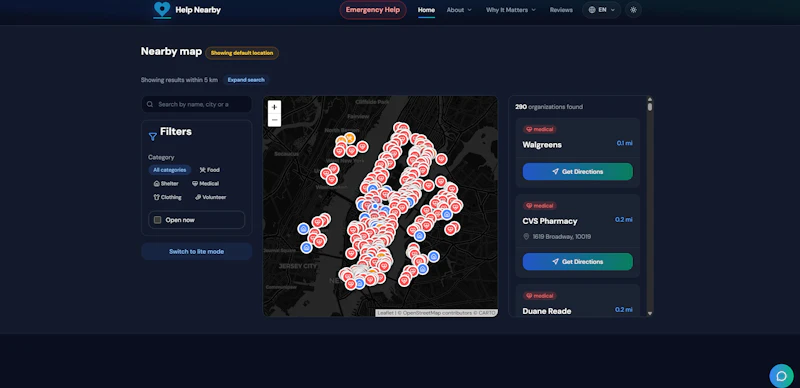Click the medical tag on CVS Pharmacy card
This screenshot has width=800, height=388.
(x=540, y=206)
